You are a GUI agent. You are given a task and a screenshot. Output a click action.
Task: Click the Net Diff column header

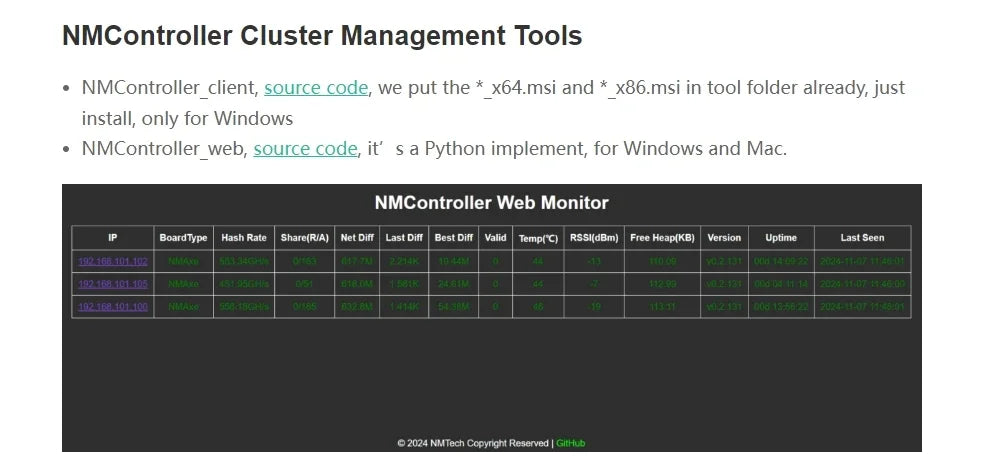357,238
